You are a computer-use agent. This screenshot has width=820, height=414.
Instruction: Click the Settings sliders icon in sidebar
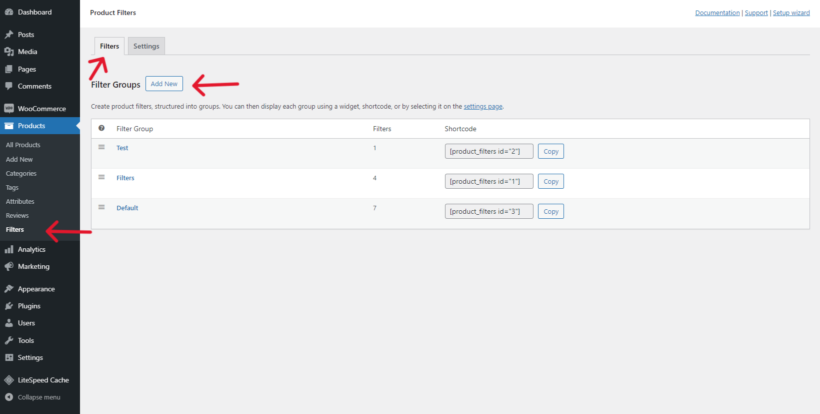click(8, 358)
